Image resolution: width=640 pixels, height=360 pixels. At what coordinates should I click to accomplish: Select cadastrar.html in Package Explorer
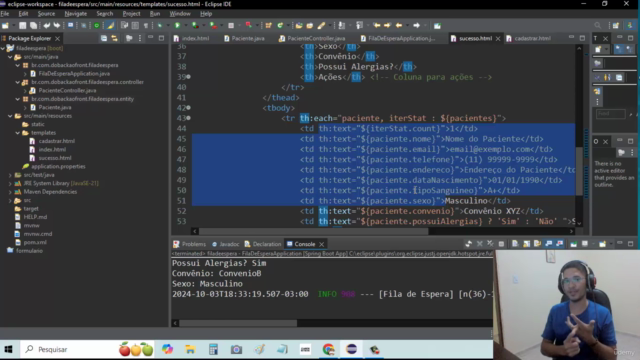tap(56, 141)
